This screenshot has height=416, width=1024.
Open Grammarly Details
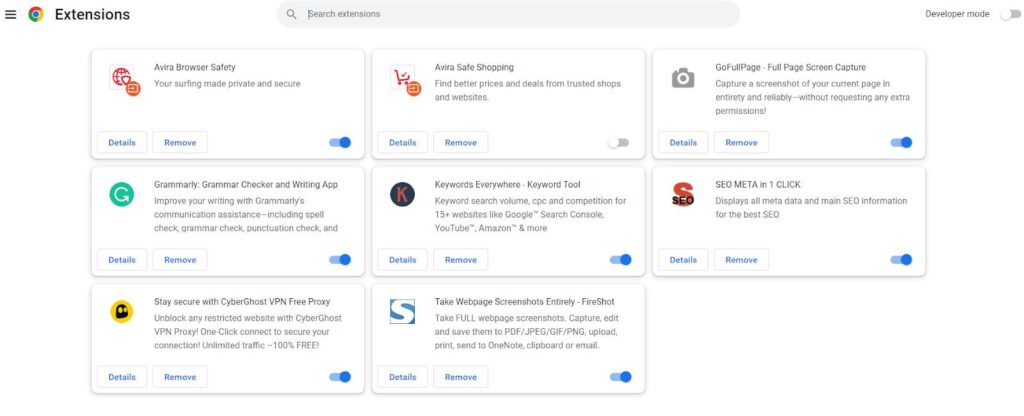click(122, 259)
